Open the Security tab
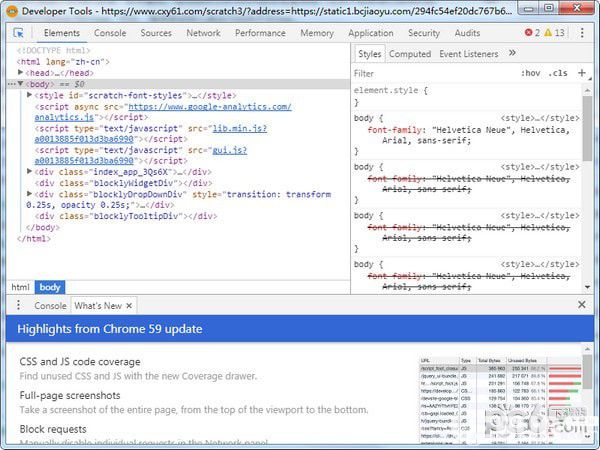600x450 pixels. (x=424, y=33)
